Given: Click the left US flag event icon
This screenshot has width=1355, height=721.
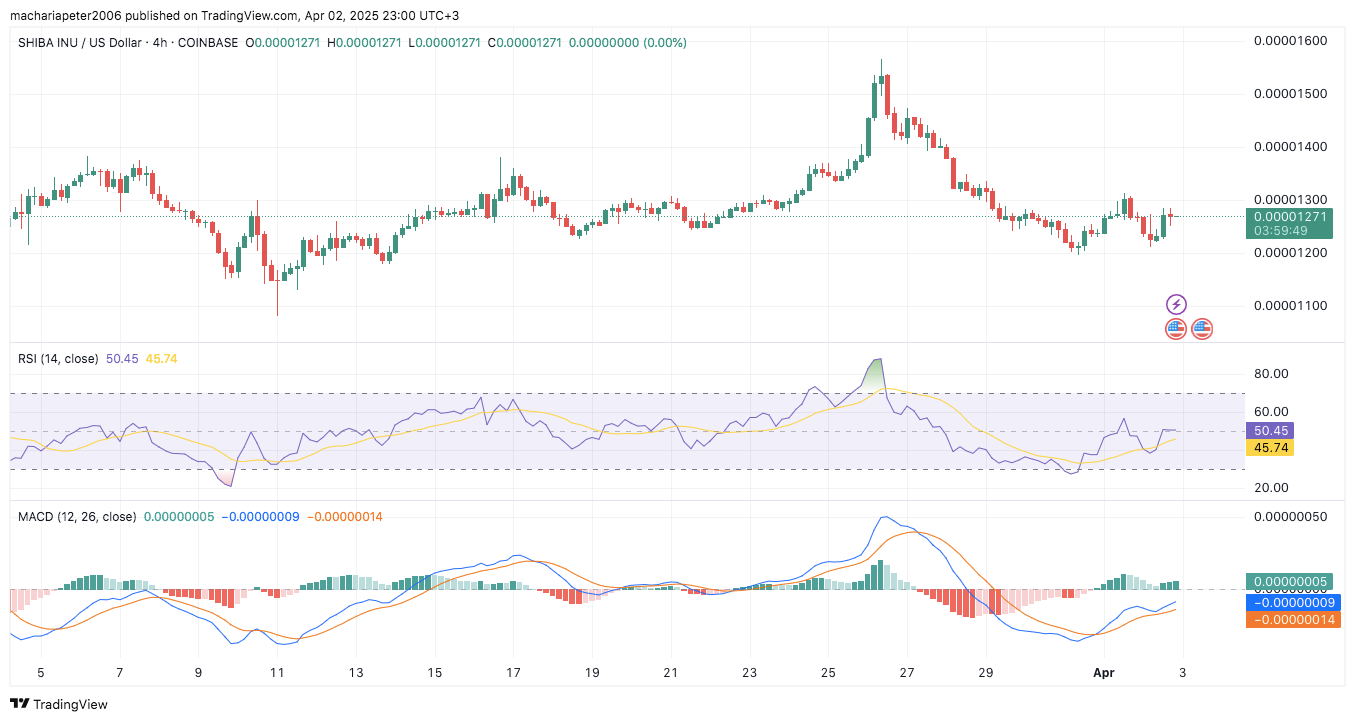Looking at the screenshot, I should [1175, 328].
